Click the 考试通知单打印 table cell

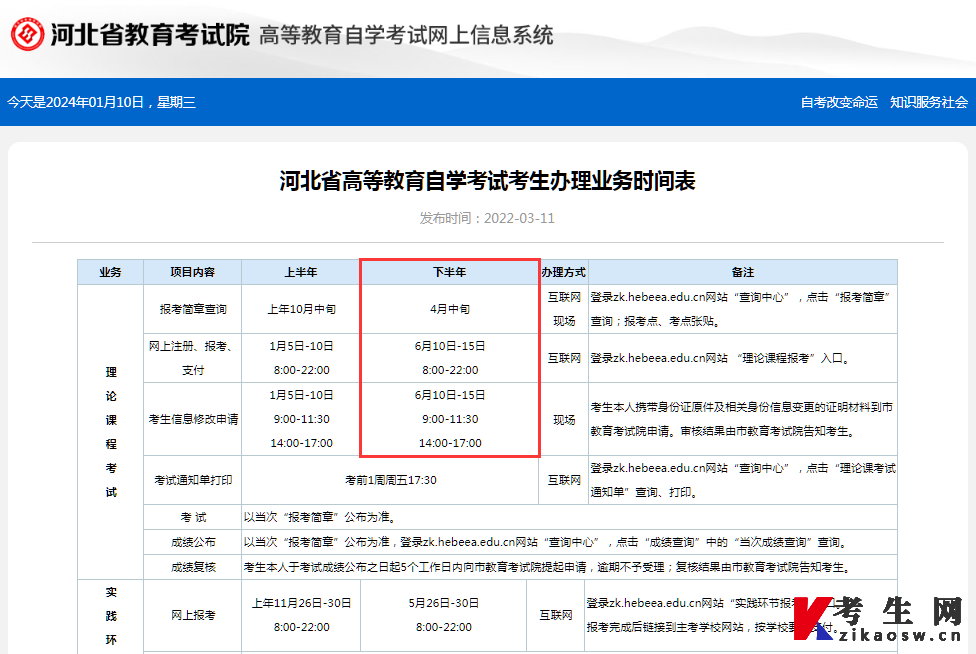192,480
